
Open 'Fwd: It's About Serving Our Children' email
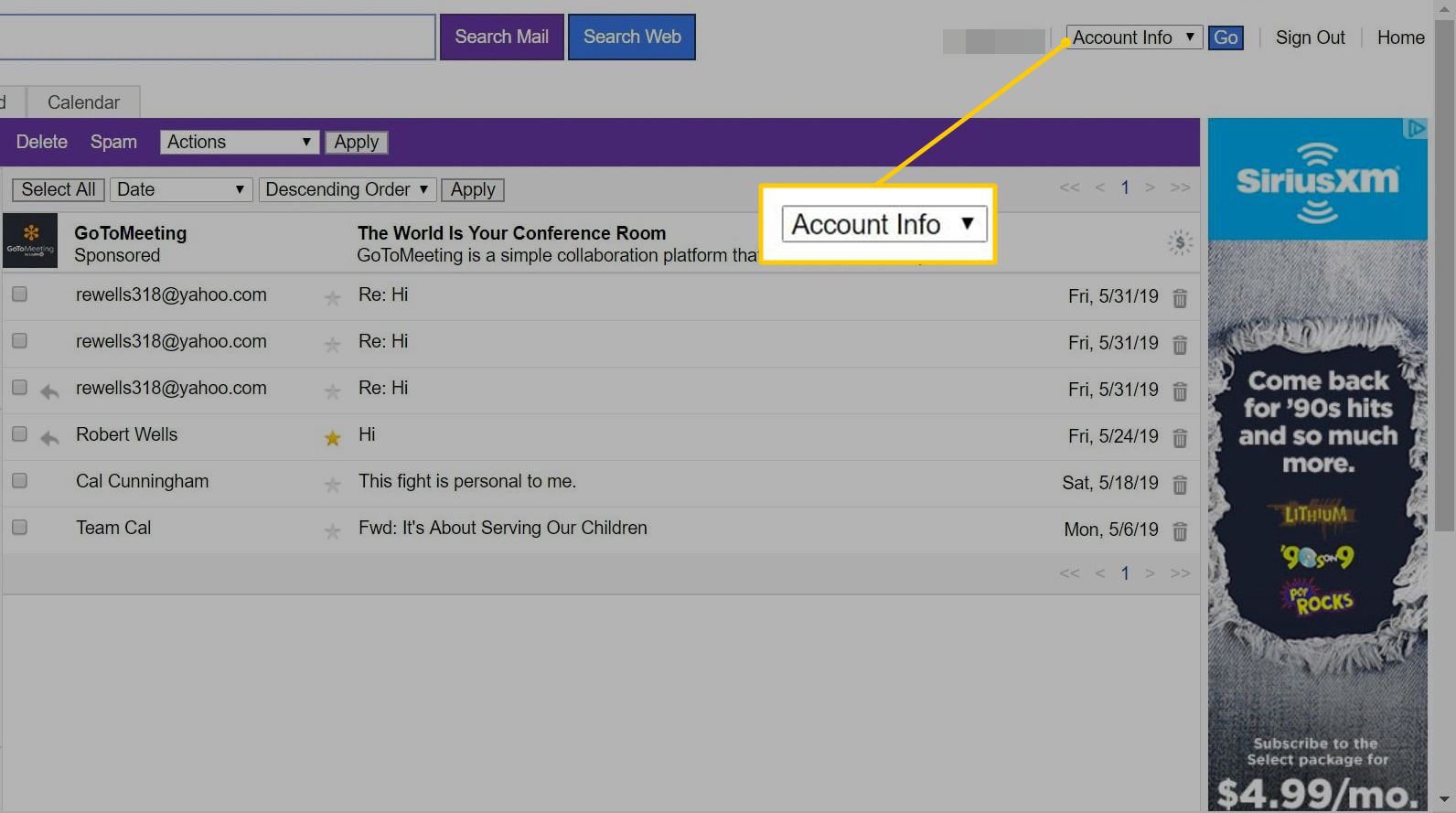pos(503,528)
